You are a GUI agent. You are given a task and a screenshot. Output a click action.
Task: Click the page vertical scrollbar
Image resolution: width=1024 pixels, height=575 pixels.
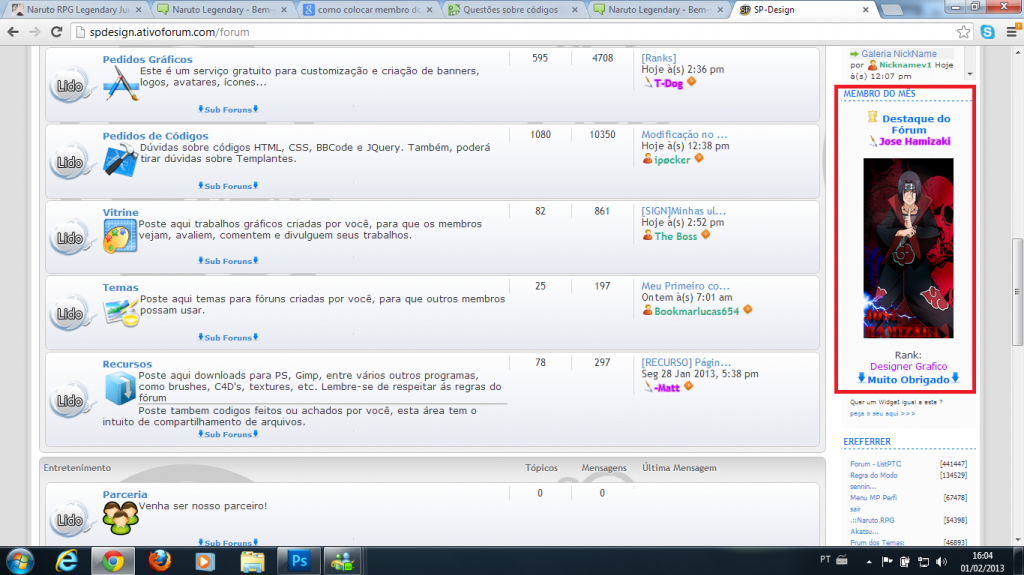(x=1017, y=293)
